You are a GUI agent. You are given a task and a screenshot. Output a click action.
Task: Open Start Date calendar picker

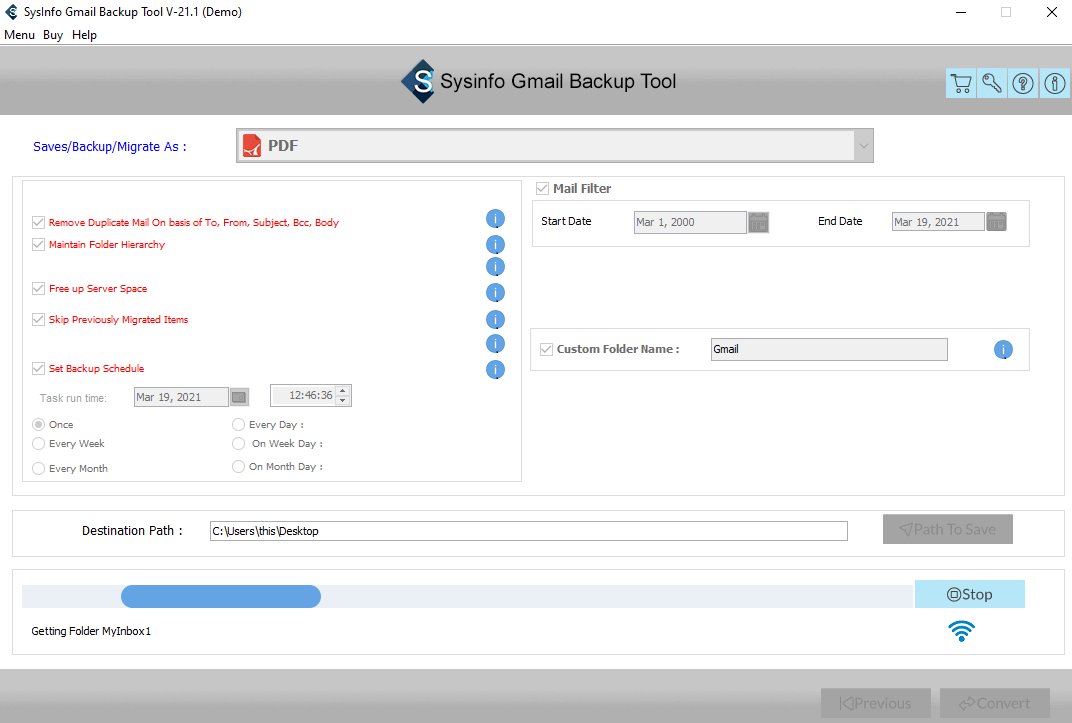click(758, 222)
